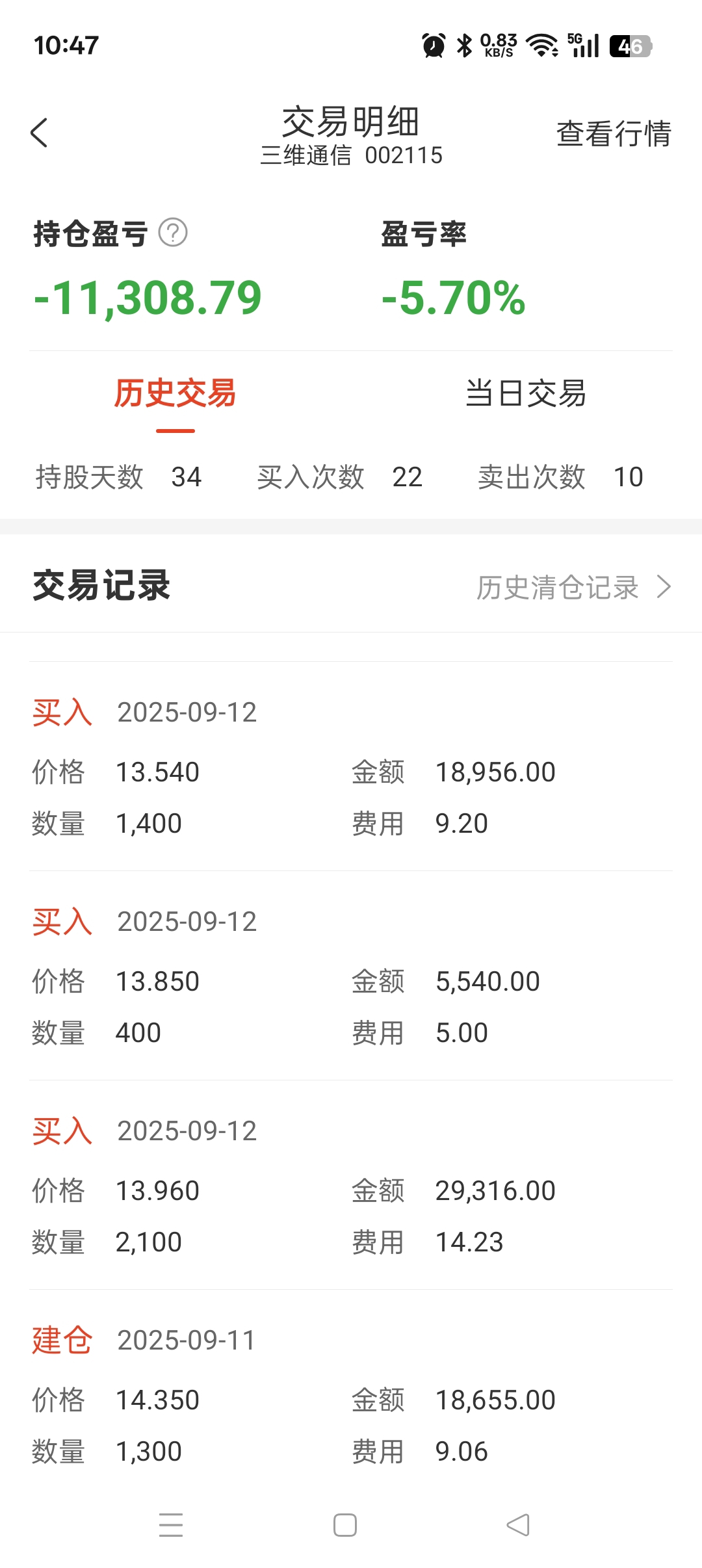702x1568 pixels.
Task: Tap the alarm clock status icon
Action: click(434, 46)
